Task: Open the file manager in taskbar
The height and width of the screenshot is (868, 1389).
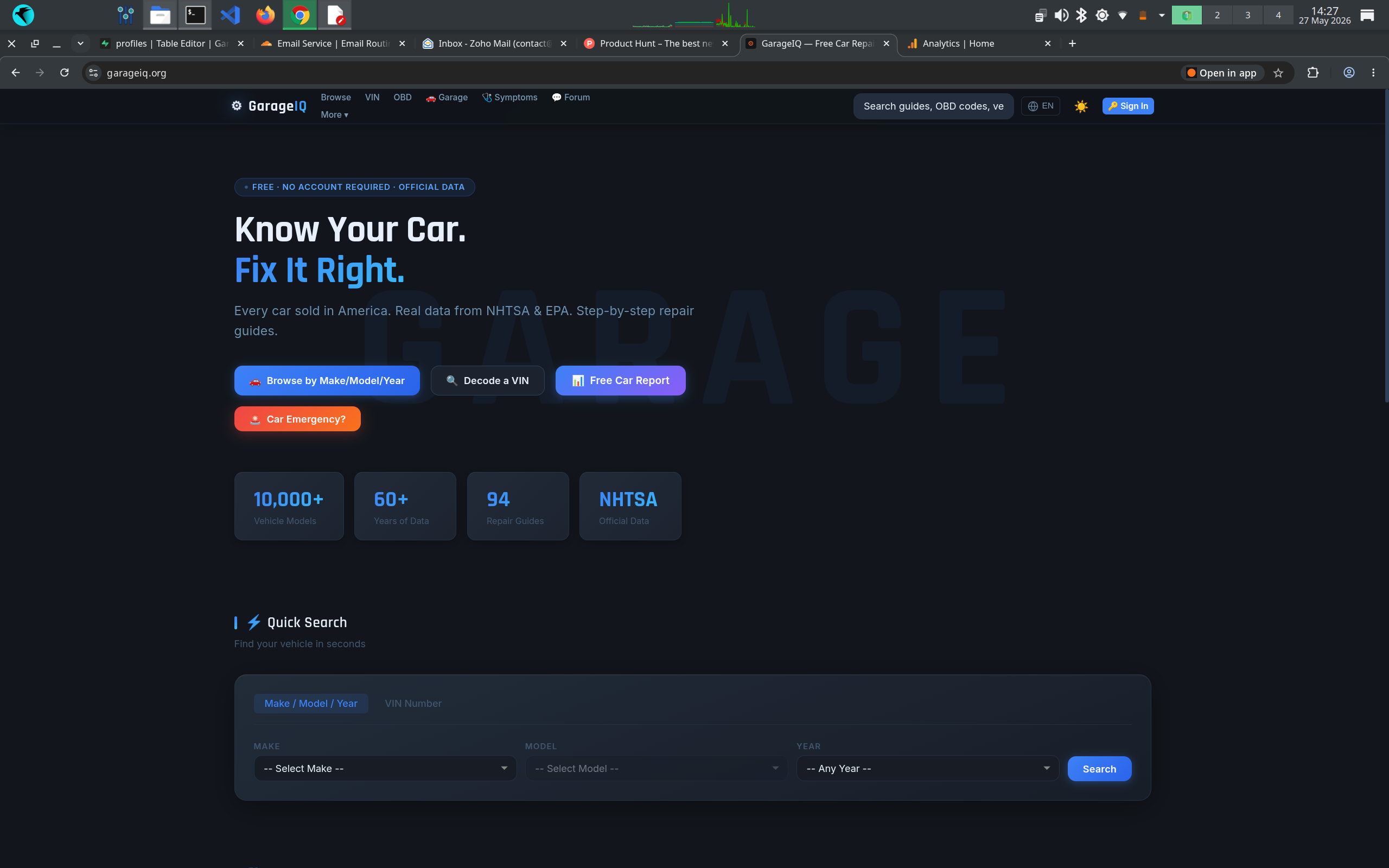Action: (x=160, y=15)
